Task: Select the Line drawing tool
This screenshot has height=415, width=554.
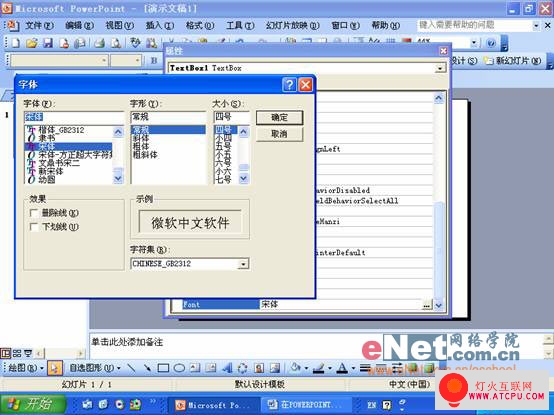Action: click(131, 368)
